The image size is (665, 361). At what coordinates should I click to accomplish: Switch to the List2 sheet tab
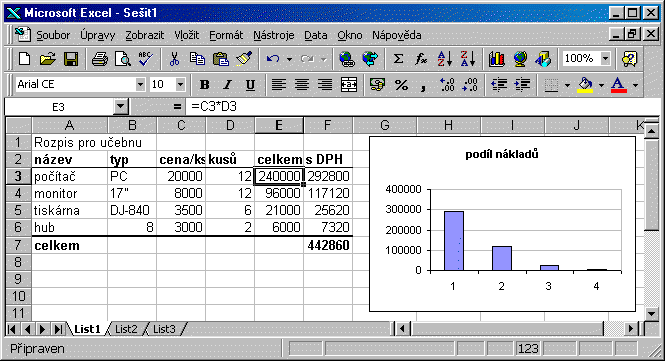click(x=126, y=329)
